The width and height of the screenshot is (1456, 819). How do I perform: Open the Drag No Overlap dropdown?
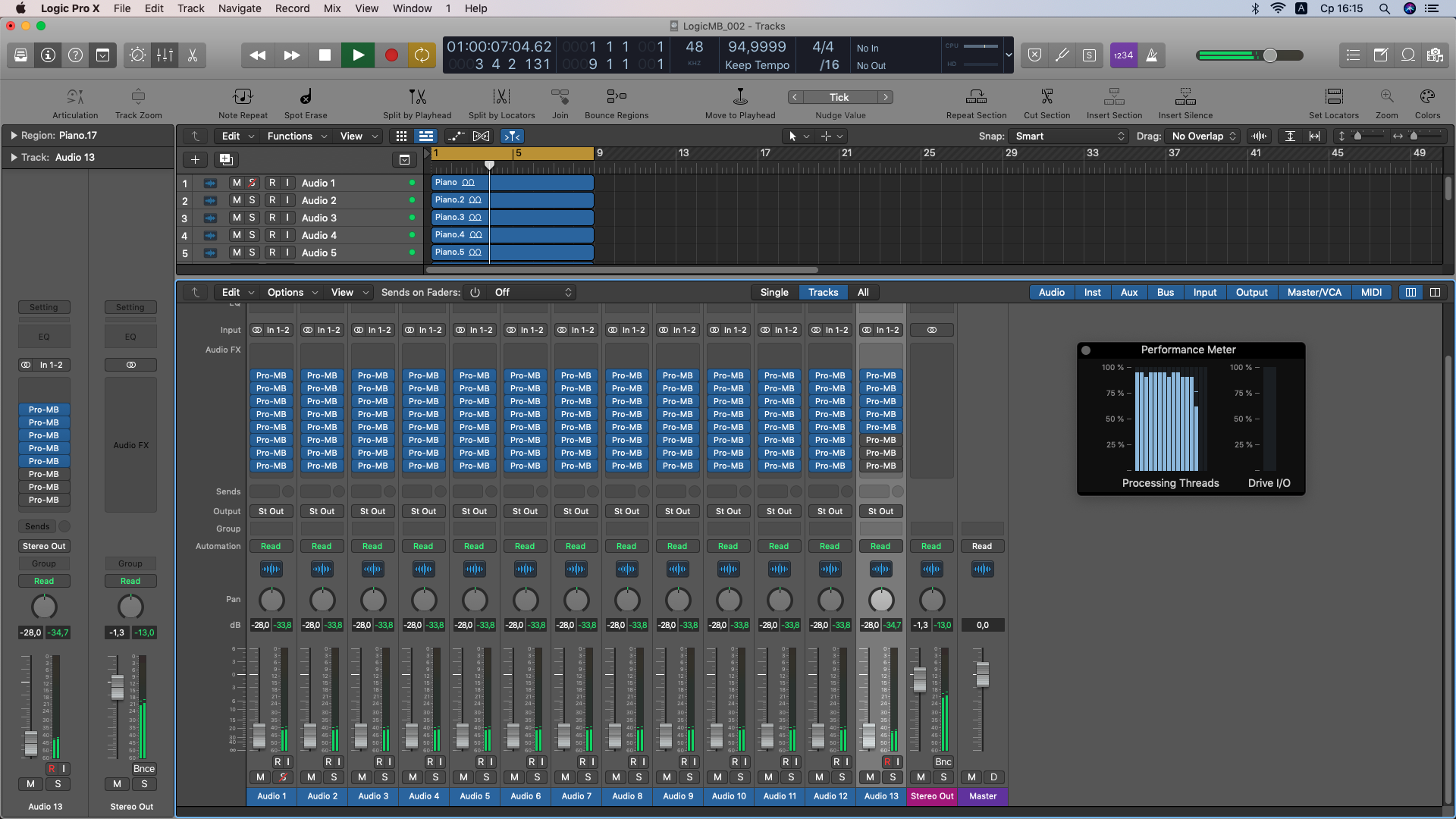(x=1203, y=136)
